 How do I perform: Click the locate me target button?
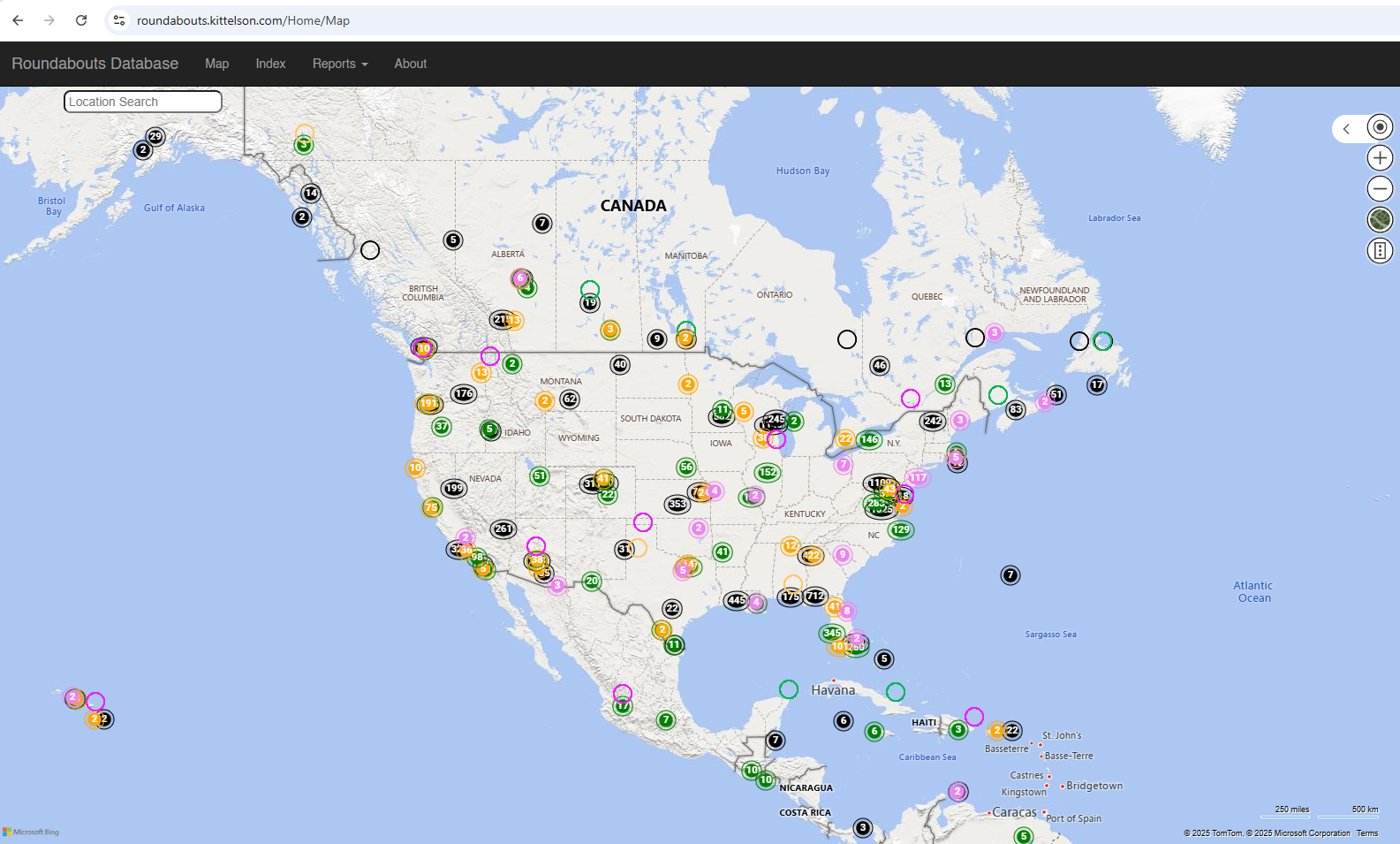click(x=1380, y=127)
